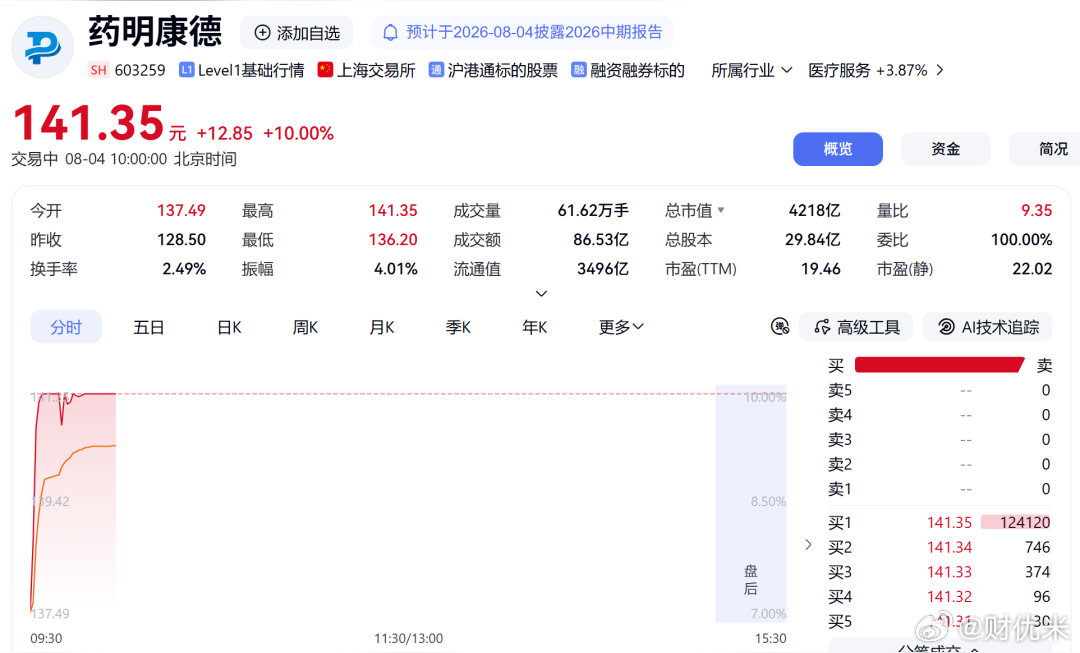Expand more quote data with chevron
Viewport: 1080px width, 653px height.
pyautogui.click(x=541, y=293)
